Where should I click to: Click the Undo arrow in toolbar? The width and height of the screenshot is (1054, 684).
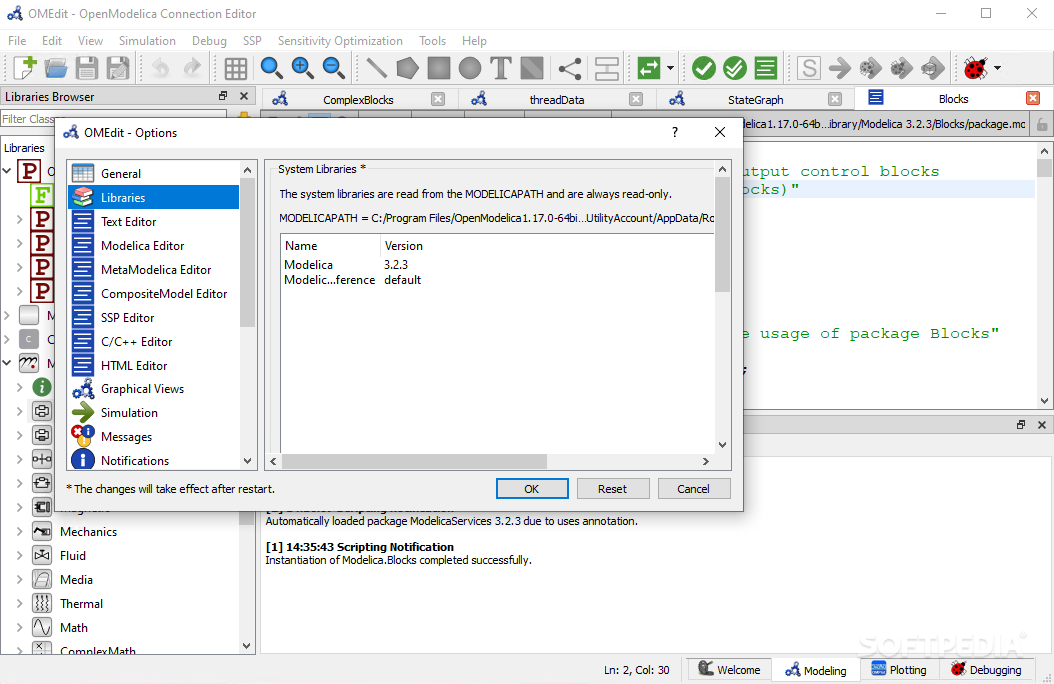coord(160,68)
